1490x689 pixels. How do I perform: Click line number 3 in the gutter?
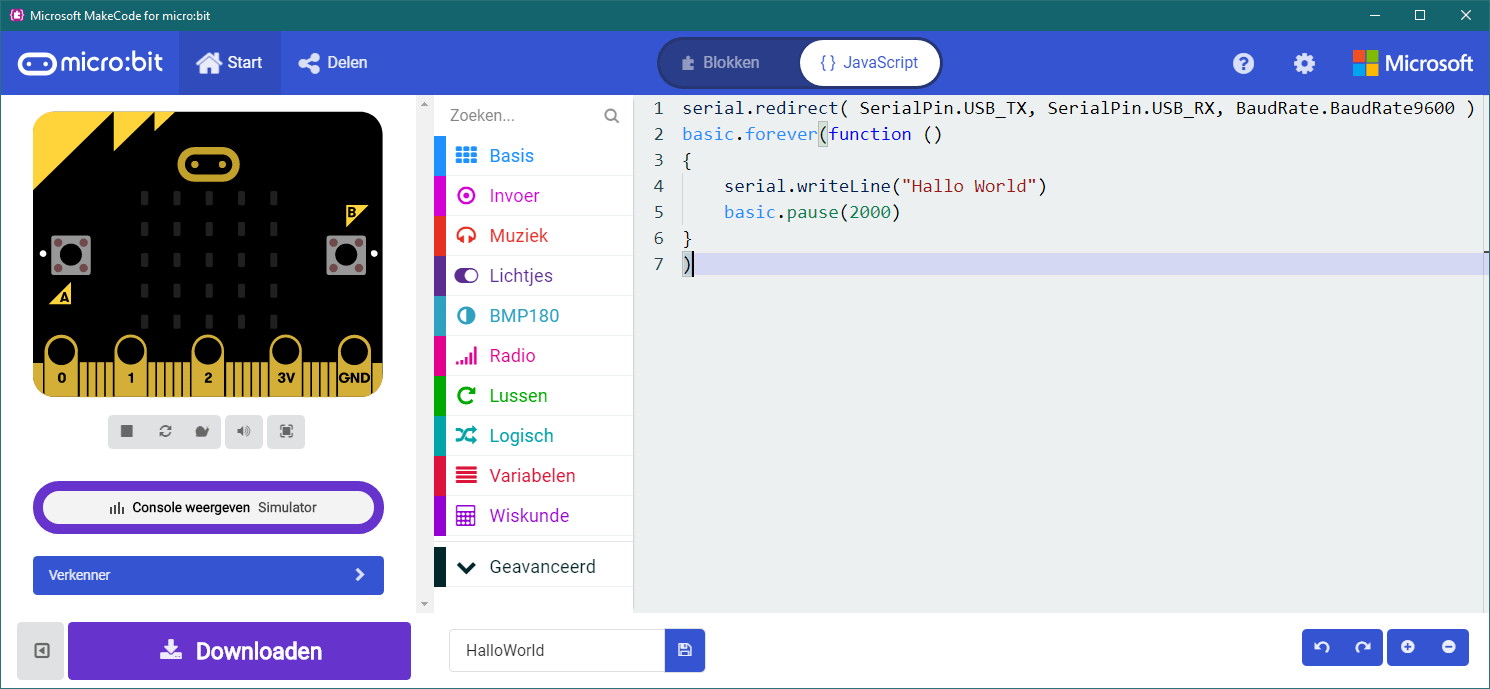657,160
